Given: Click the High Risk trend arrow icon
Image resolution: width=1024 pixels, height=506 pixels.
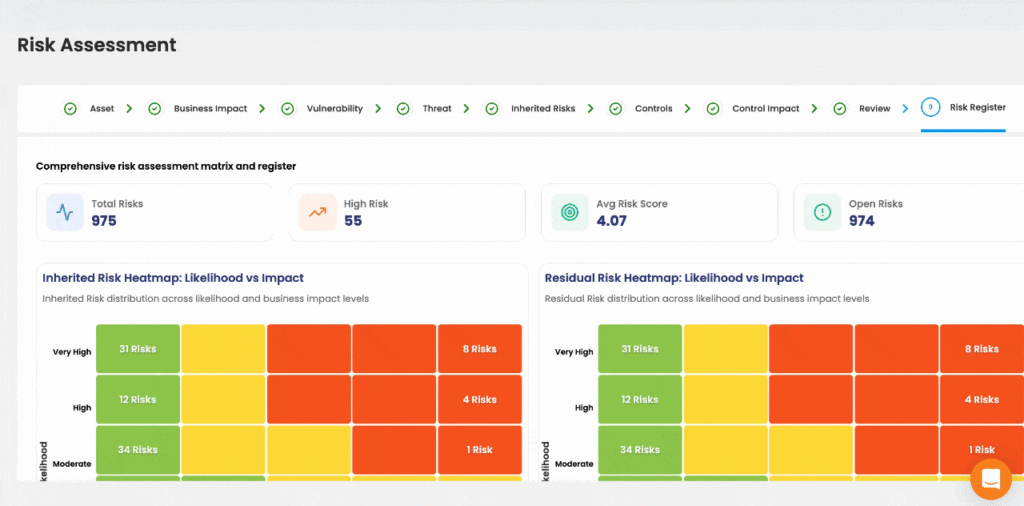Looking at the screenshot, I should 317,212.
